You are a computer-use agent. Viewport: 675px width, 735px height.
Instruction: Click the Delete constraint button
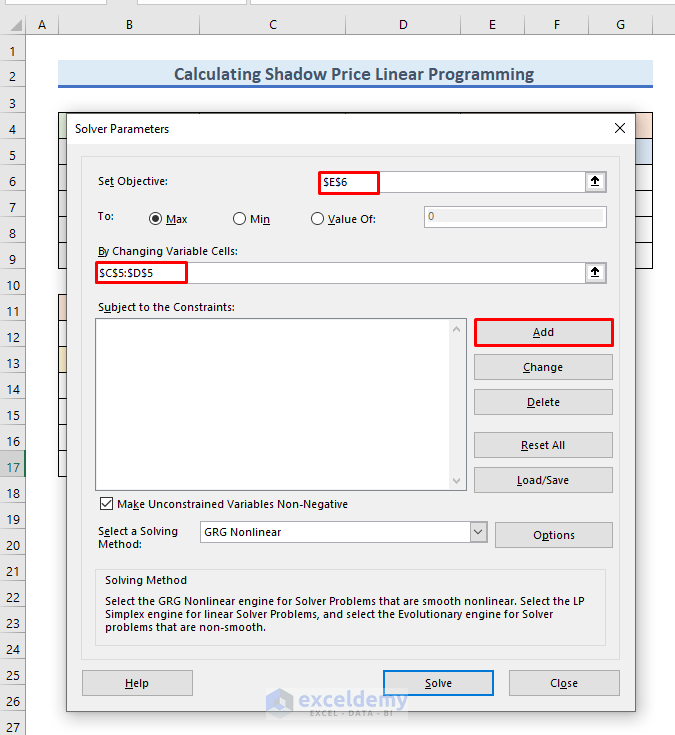pyautogui.click(x=543, y=402)
